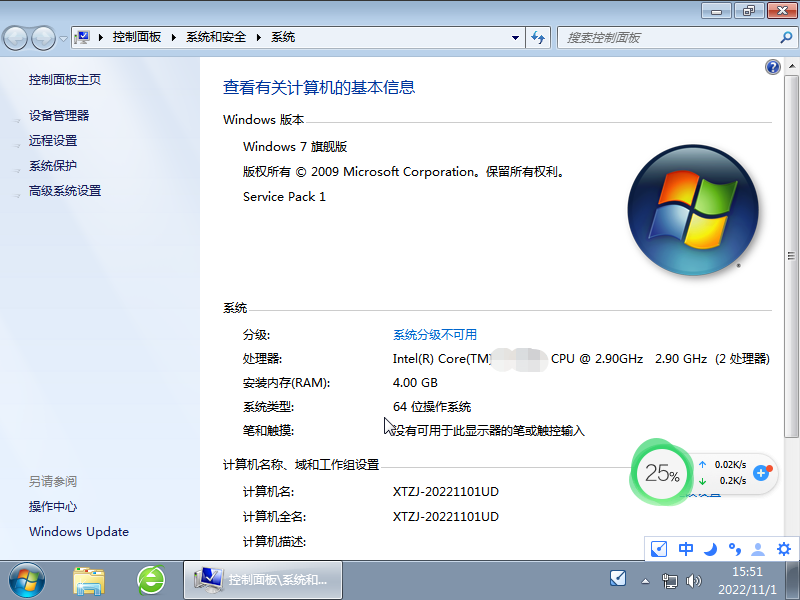Open Windows Explorer from the taskbar
Image resolution: width=800 pixels, height=600 pixels.
pyautogui.click(x=89, y=579)
